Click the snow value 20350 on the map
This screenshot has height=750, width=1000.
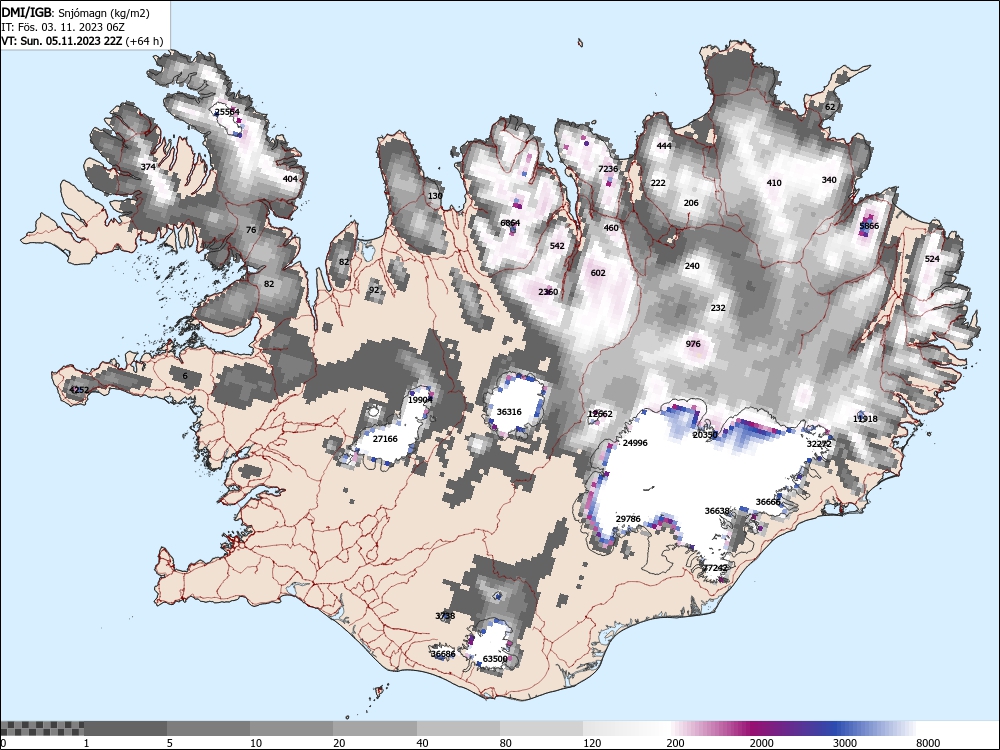pyautogui.click(x=705, y=435)
